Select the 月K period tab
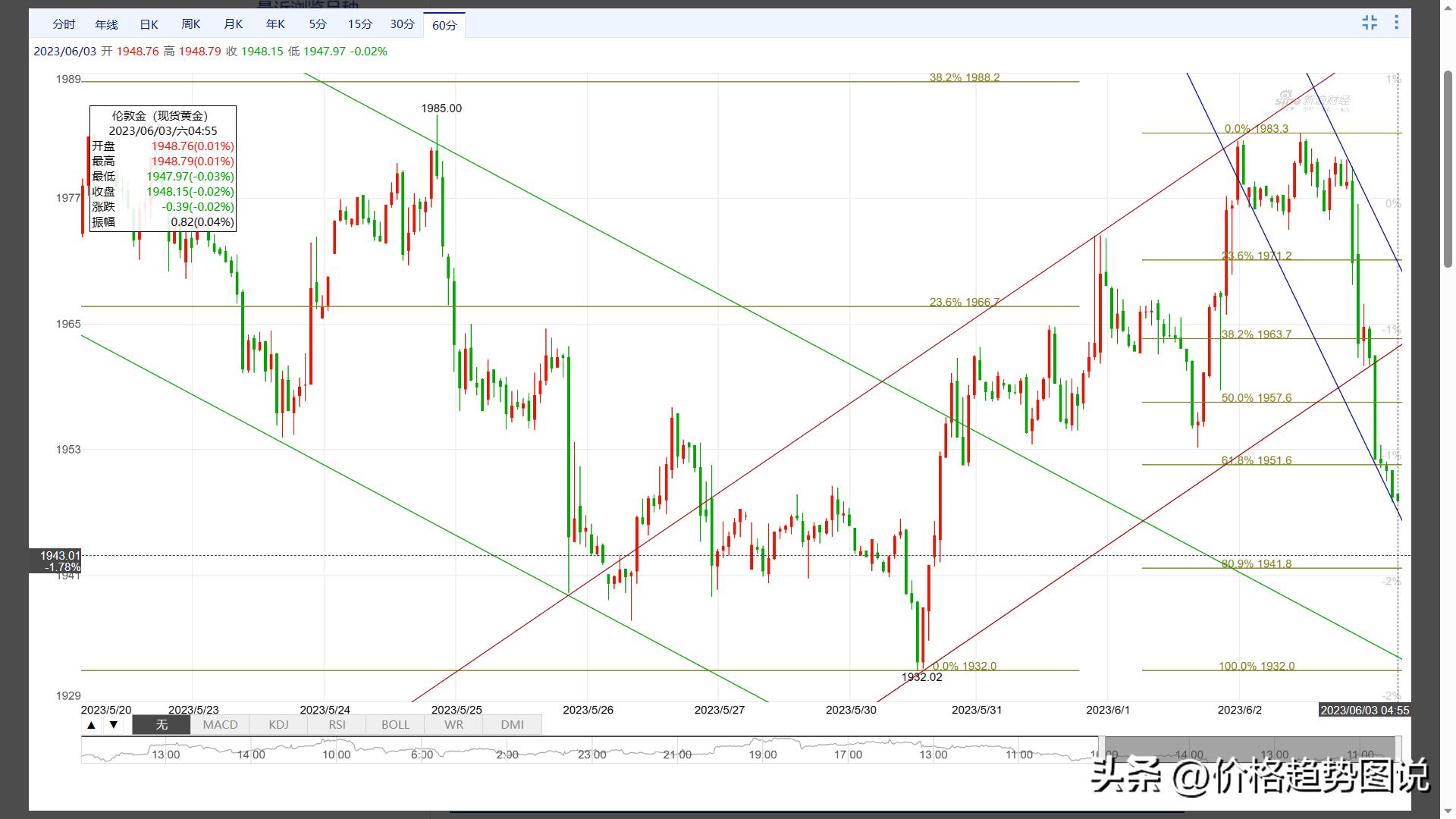Viewport: 1456px width, 819px height. 234,24
